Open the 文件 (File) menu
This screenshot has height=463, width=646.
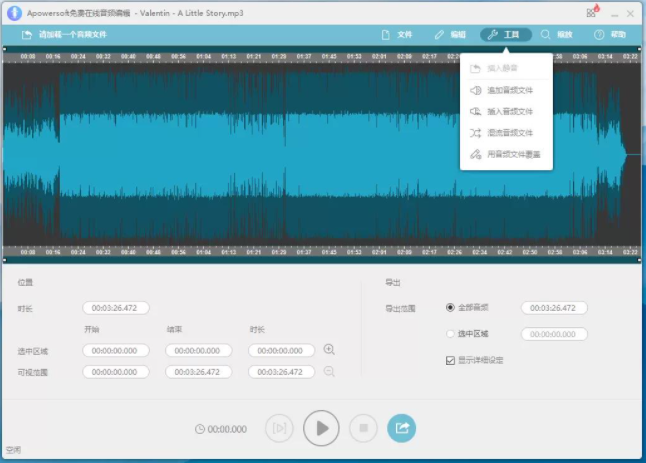point(397,35)
